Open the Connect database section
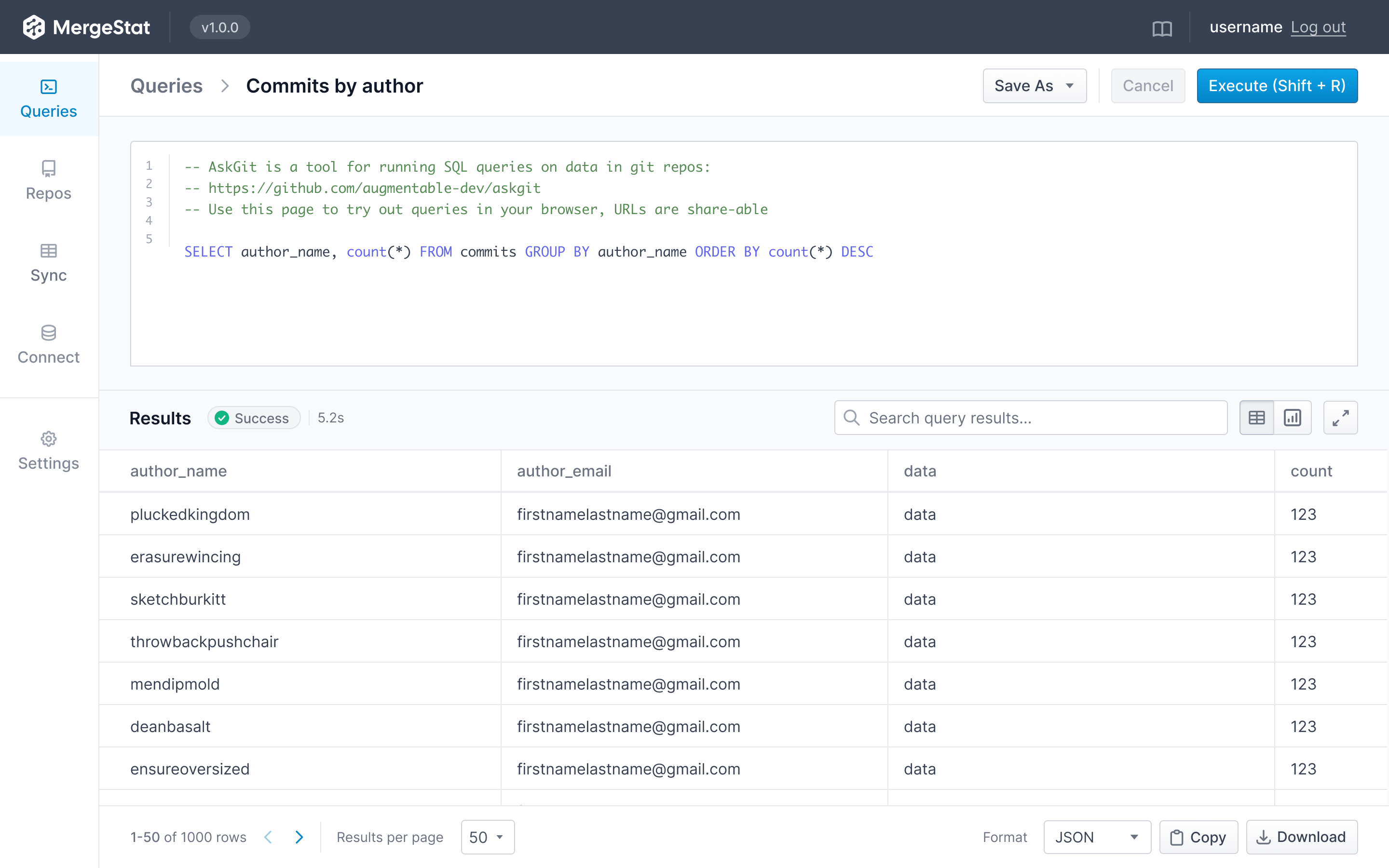The height and width of the screenshot is (868, 1389). click(48, 343)
